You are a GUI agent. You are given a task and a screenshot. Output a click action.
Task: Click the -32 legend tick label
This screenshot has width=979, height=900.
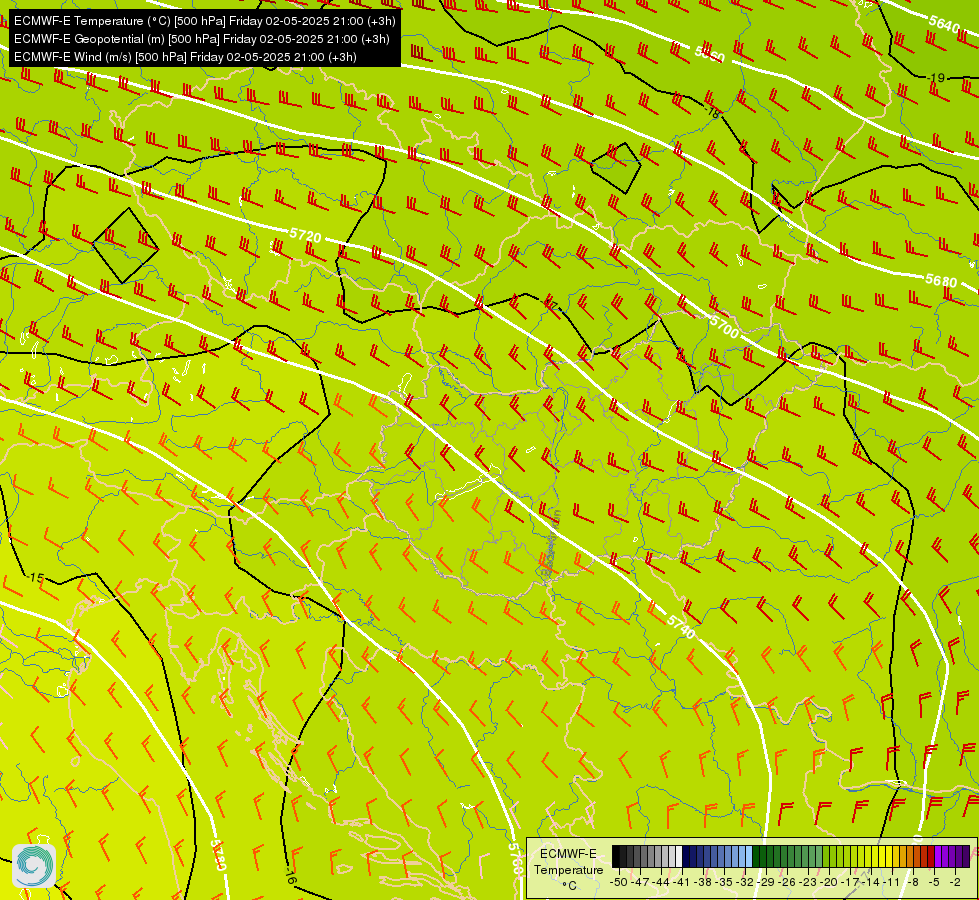tap(745, 882)
